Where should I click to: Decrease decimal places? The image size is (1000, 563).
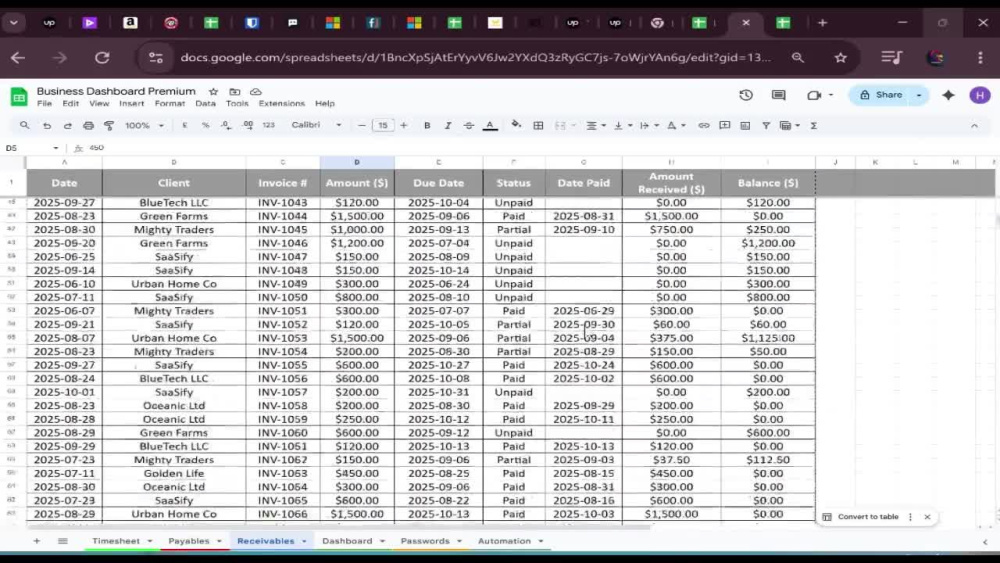pos(226,126)
